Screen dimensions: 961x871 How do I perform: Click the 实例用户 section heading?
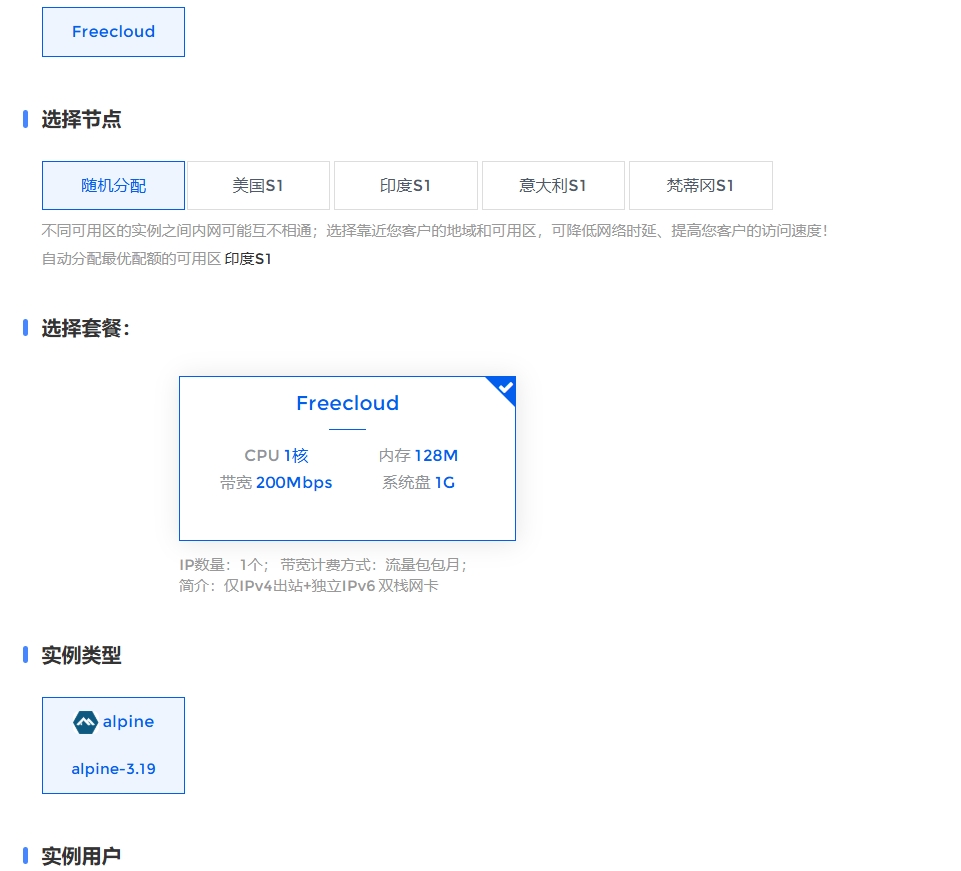tap(82, 856)
